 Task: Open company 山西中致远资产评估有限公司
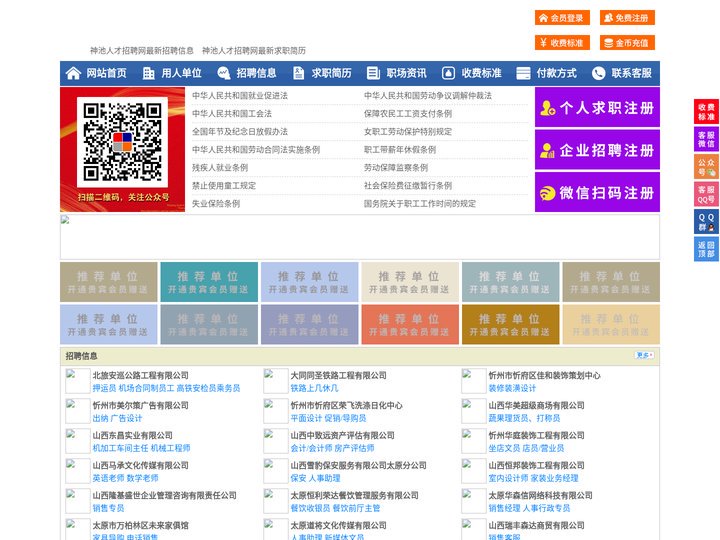pyautogui.click(x=343, y=435)
